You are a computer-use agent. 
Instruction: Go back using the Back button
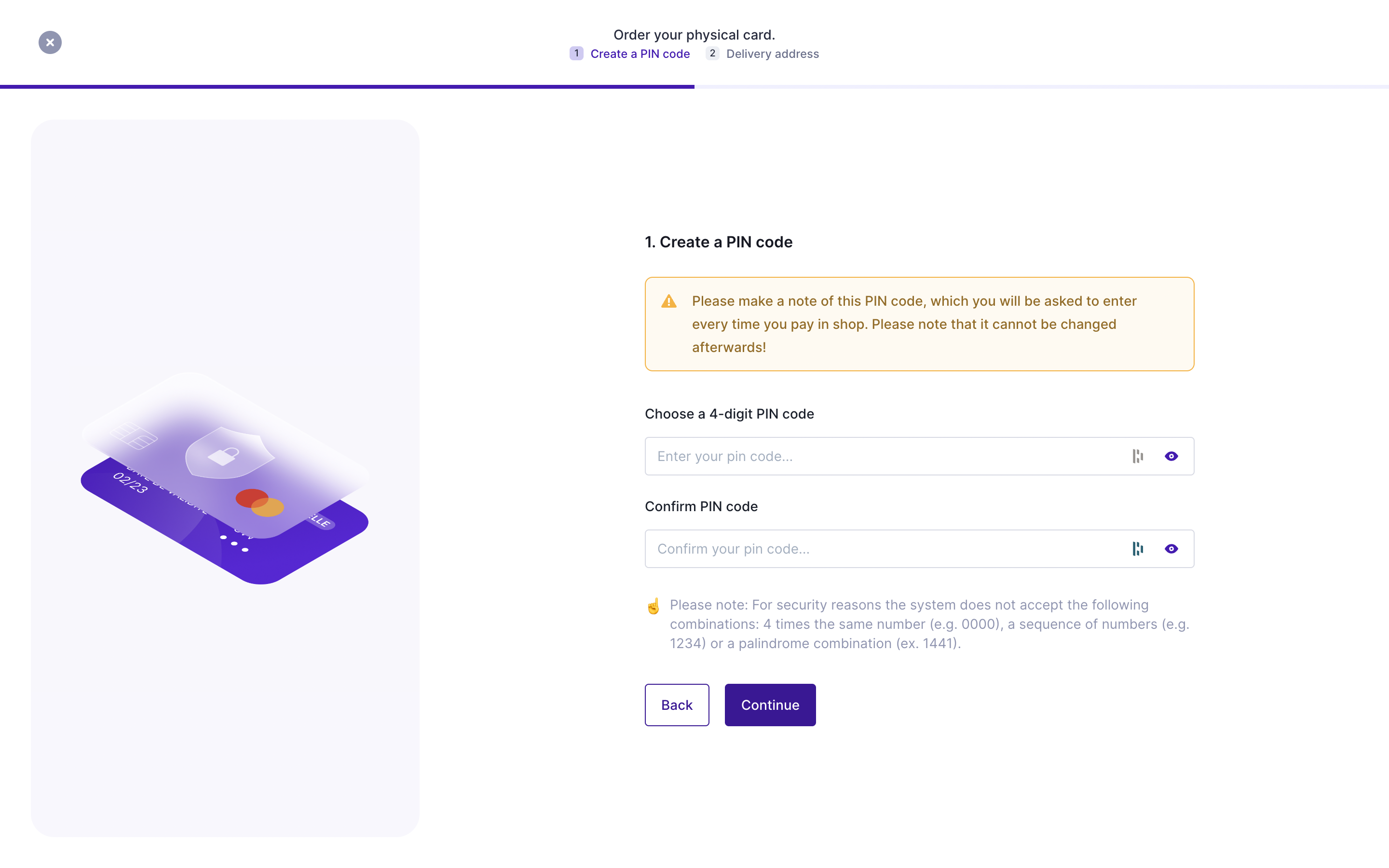[x=677, y=705]
